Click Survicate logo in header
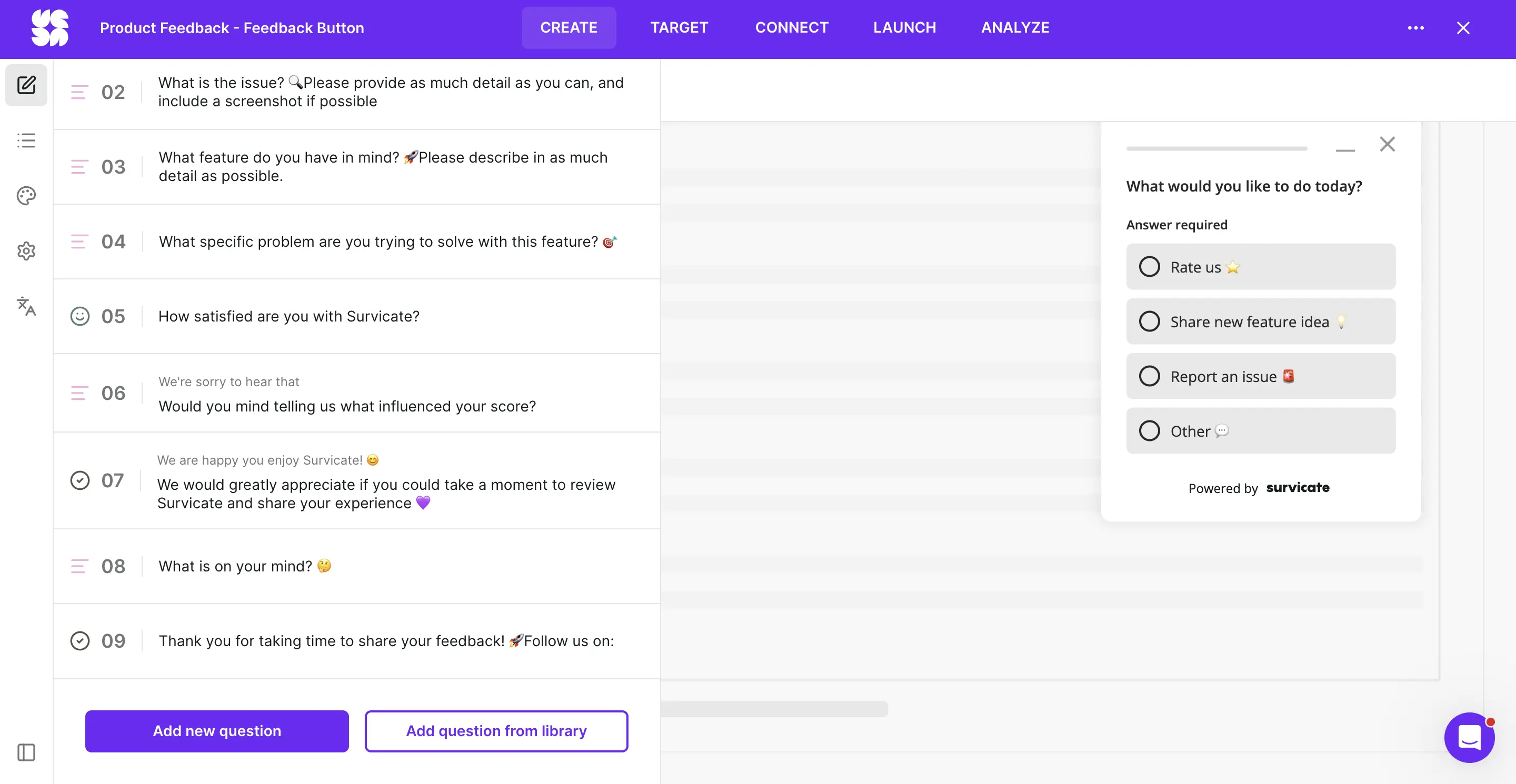The width and height of the screenshot is (1516, 784). click(50, 28)
